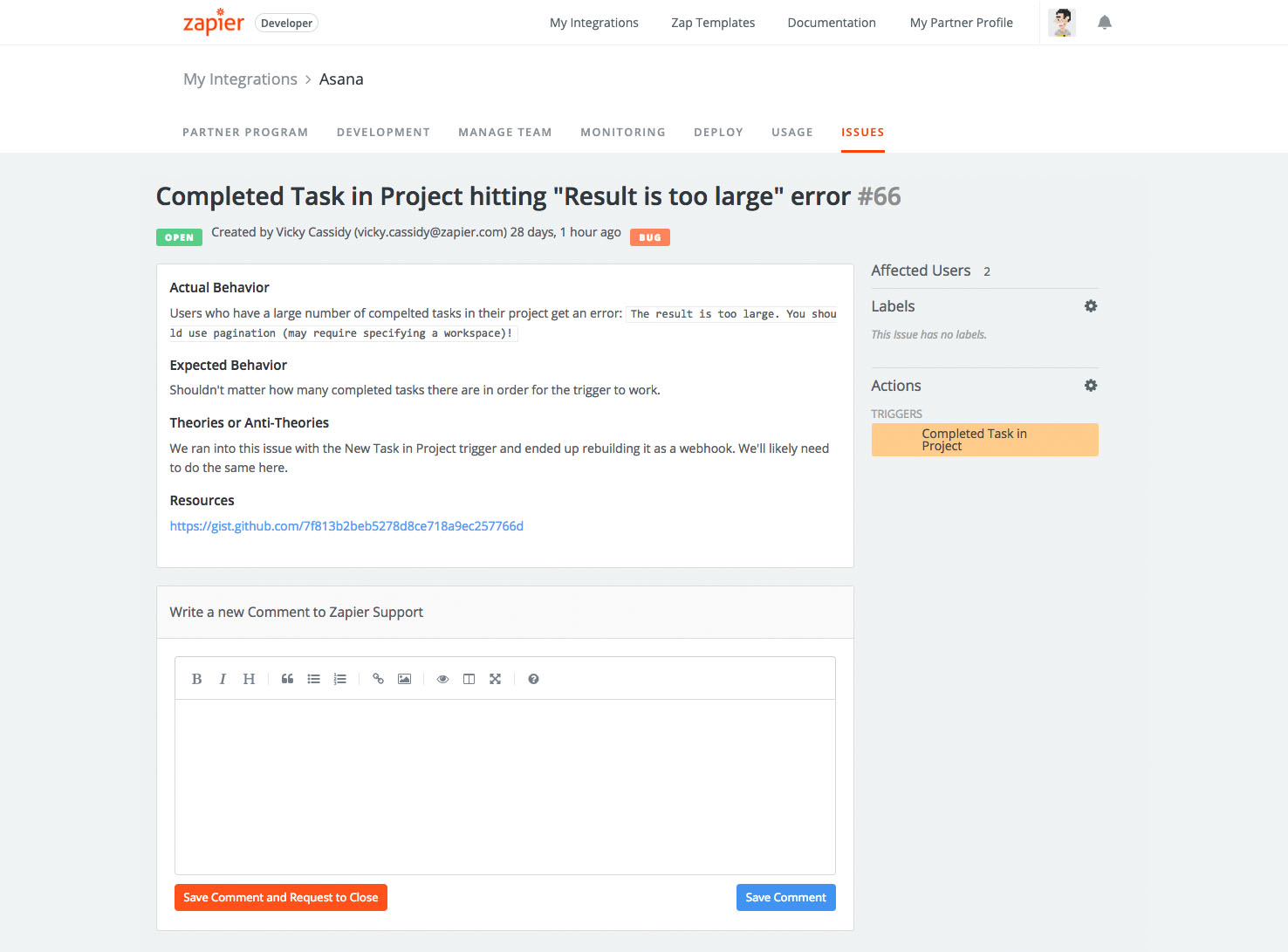Switch to the Development tab
Image resolution: width=1288 pixels, height=952 pixels.
[x=383, y=133]
